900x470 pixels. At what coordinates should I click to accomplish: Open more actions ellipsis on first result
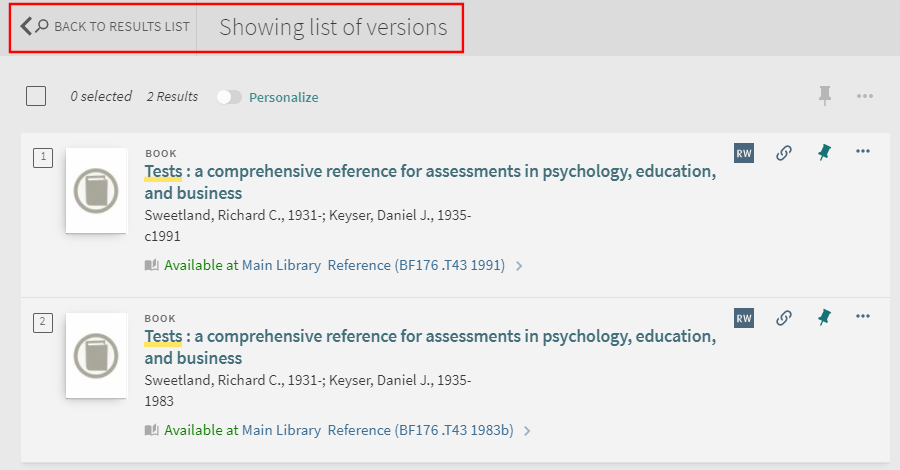[x=863, y=152]
